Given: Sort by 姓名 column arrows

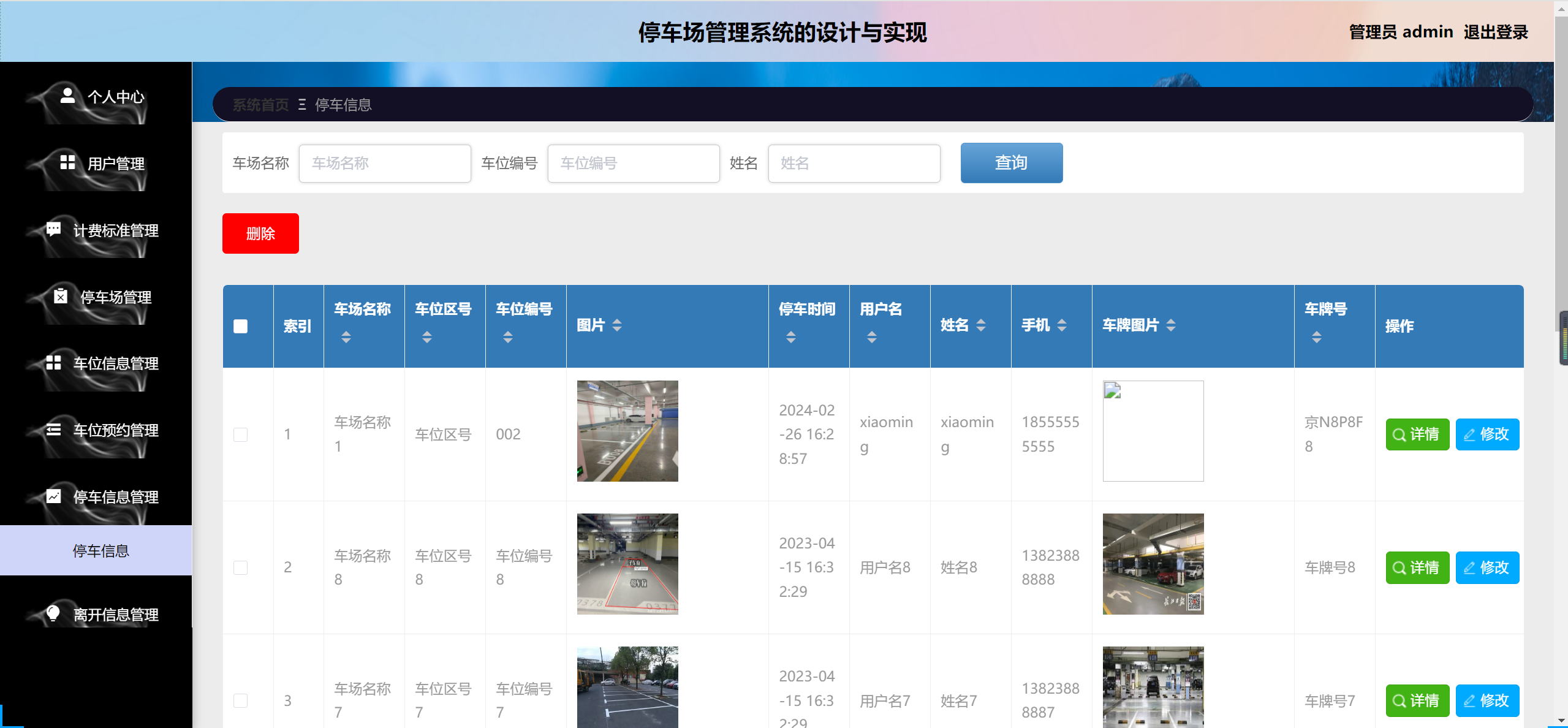Looking at the screenshot, I should tap(981, 325).
